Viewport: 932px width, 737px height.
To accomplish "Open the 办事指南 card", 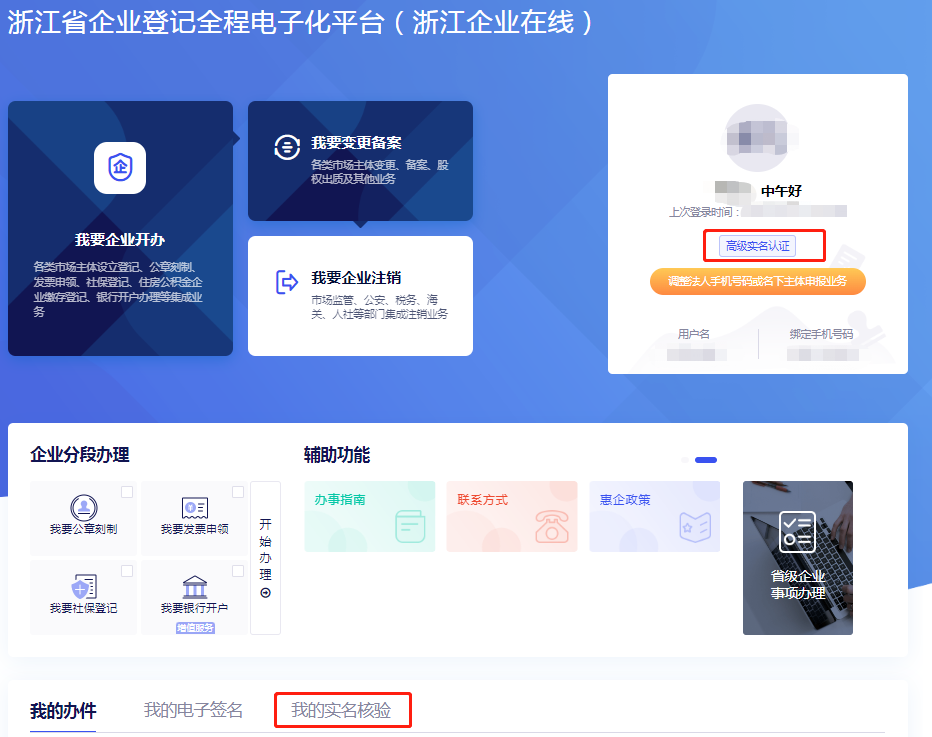I will pos(370,516).
